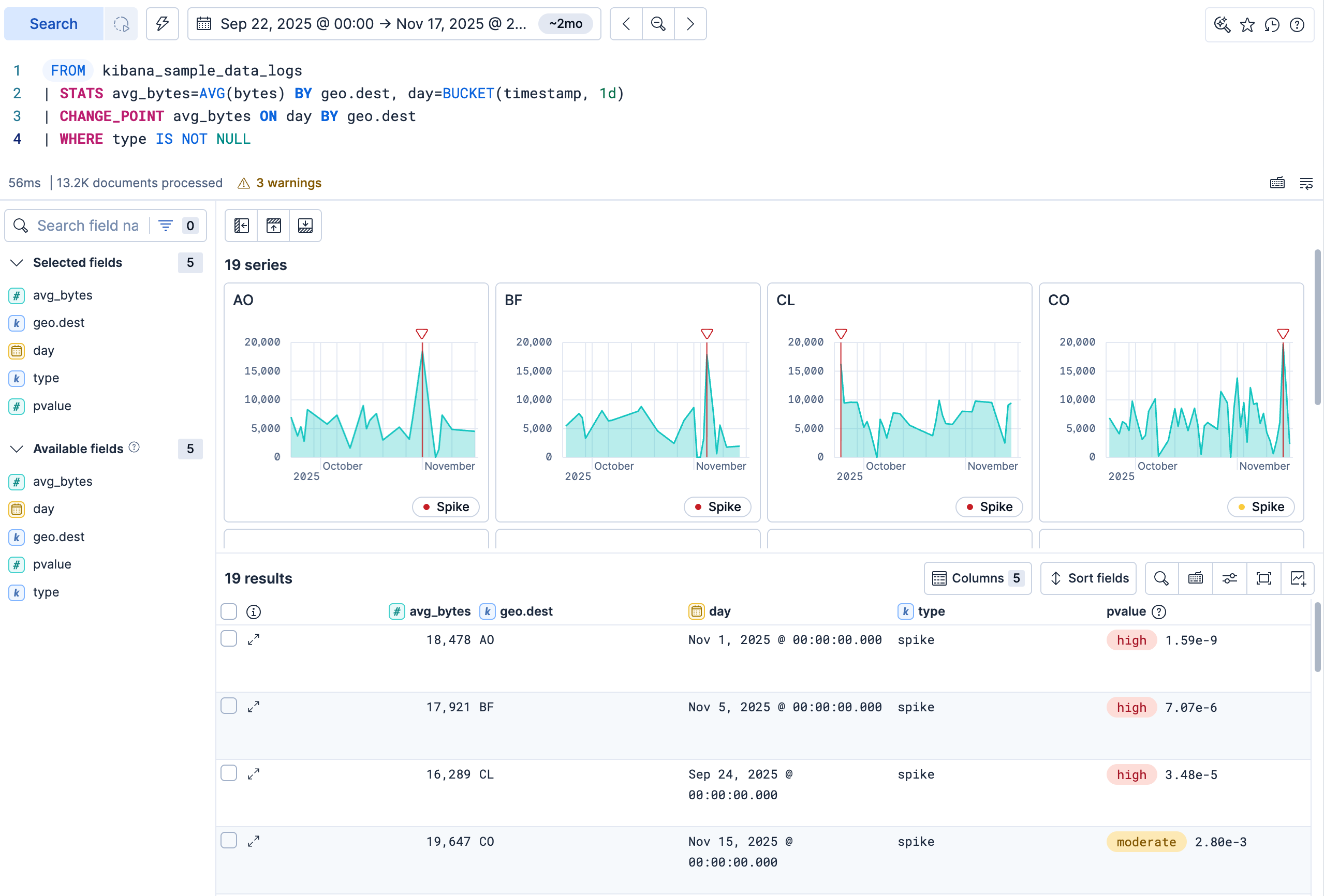Check the CL row checkbox
The width and height of the screenshot is (1324, 896).
point(228,773)
